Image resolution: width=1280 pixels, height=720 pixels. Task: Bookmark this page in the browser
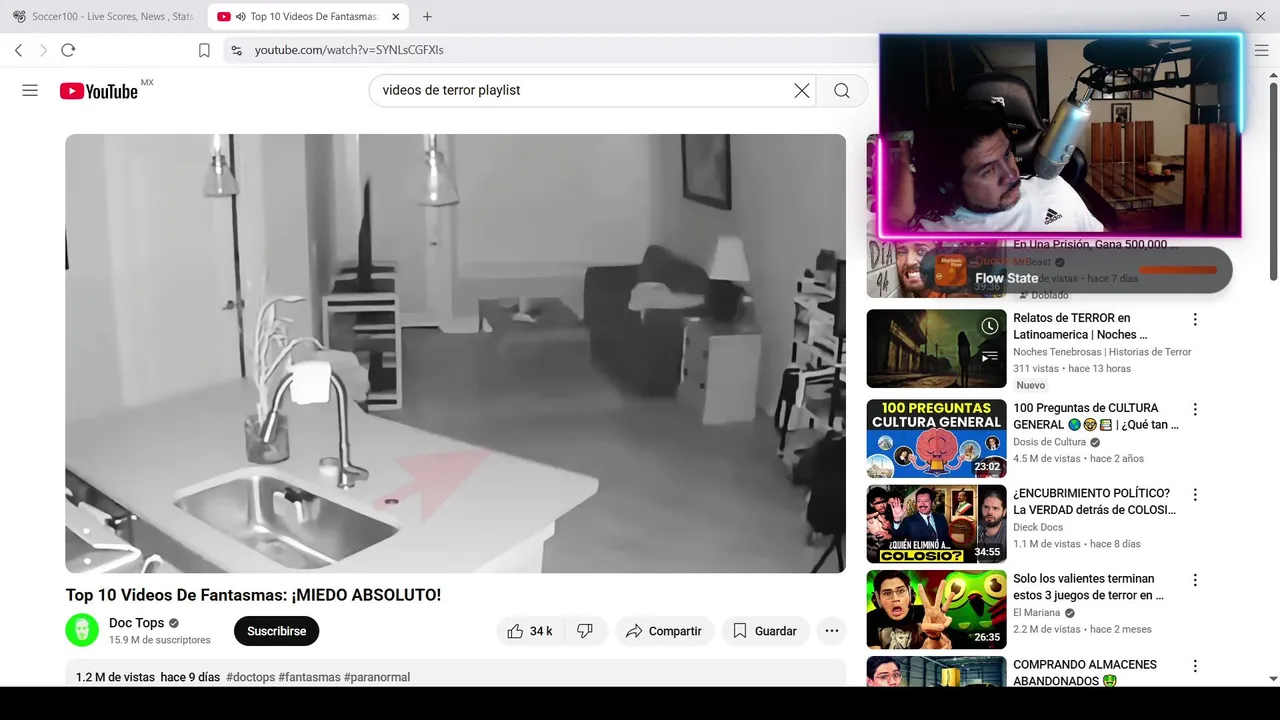tap(204, 50)
